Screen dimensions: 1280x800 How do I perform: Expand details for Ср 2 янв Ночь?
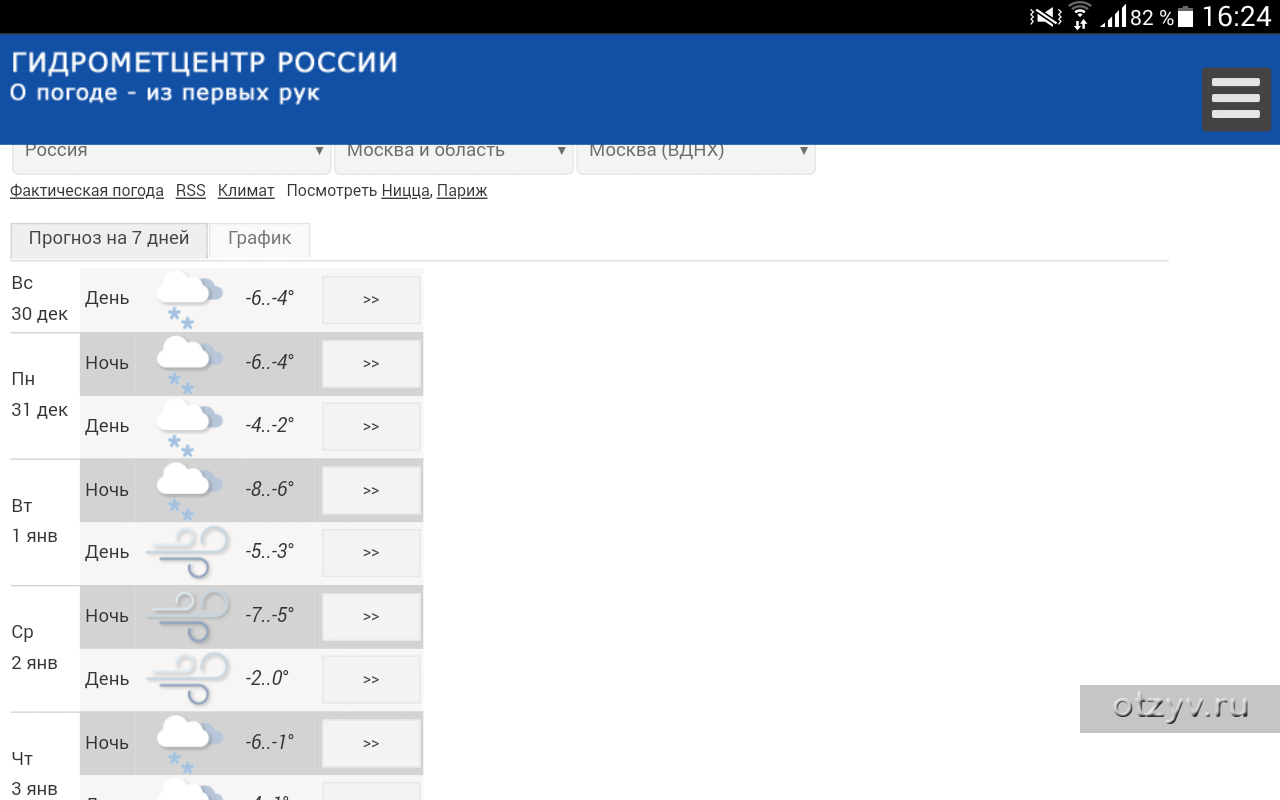tap(371, 617)
